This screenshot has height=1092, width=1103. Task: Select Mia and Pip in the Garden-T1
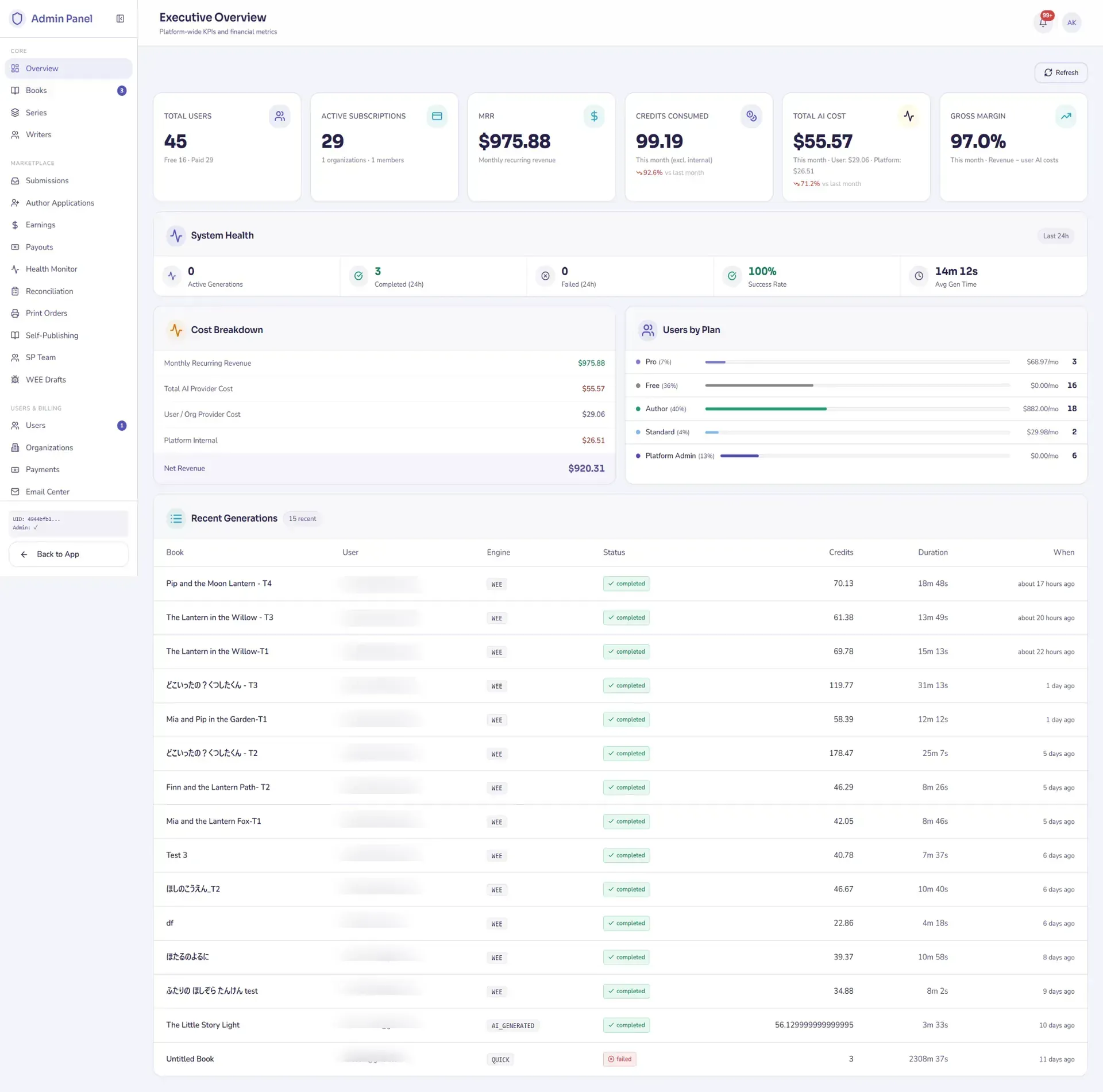(217, 719)
